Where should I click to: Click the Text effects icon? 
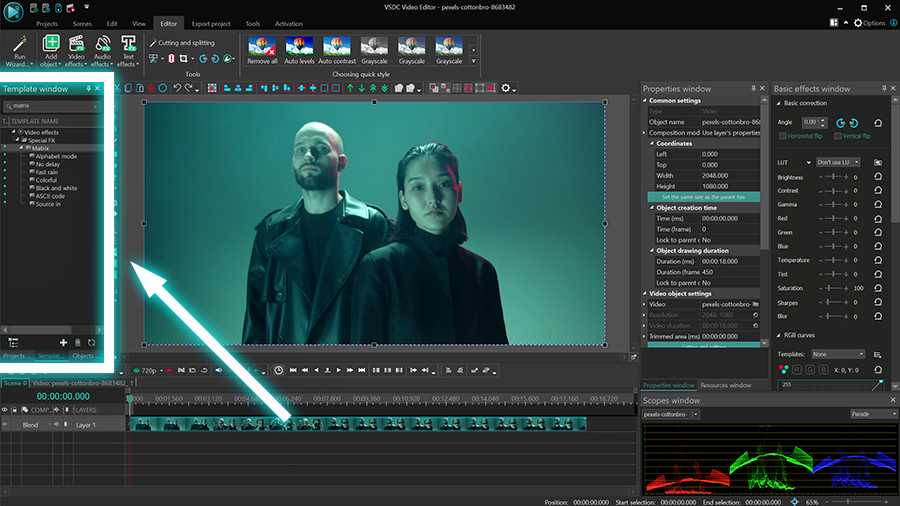(x=128, y=44)
